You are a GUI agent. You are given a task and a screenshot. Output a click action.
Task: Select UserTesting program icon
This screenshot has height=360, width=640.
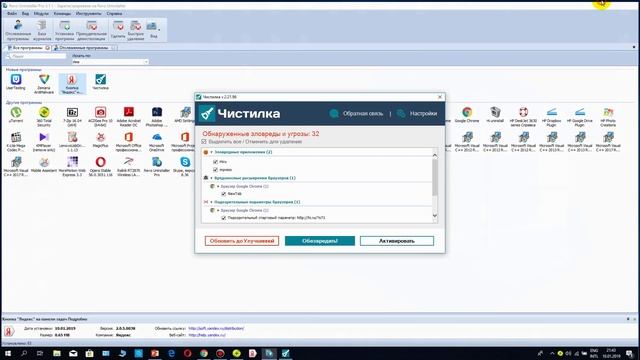(16, 82)
